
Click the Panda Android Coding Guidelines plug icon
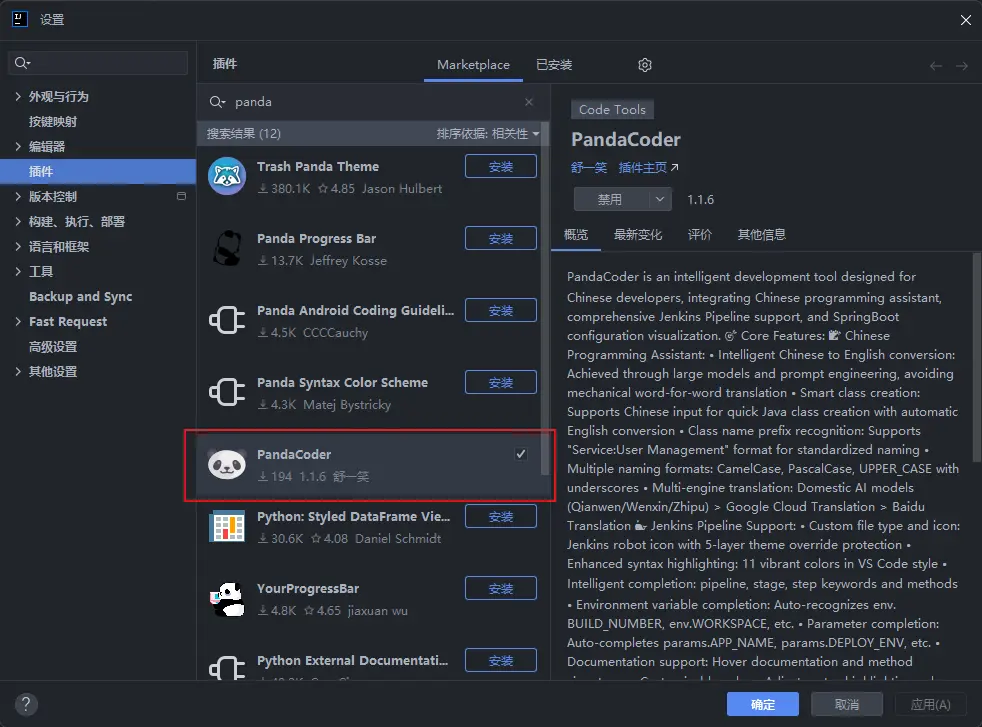(x=227, y=320)
